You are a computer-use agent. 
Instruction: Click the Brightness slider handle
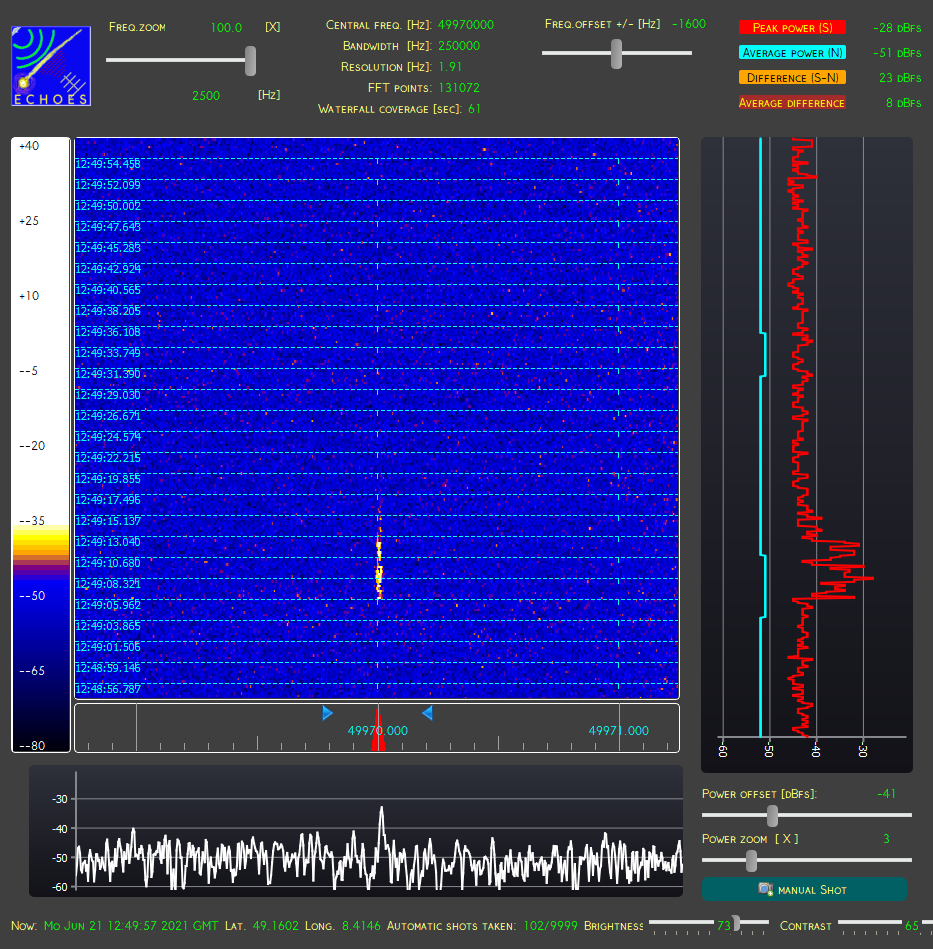click(x=736, y=924)
